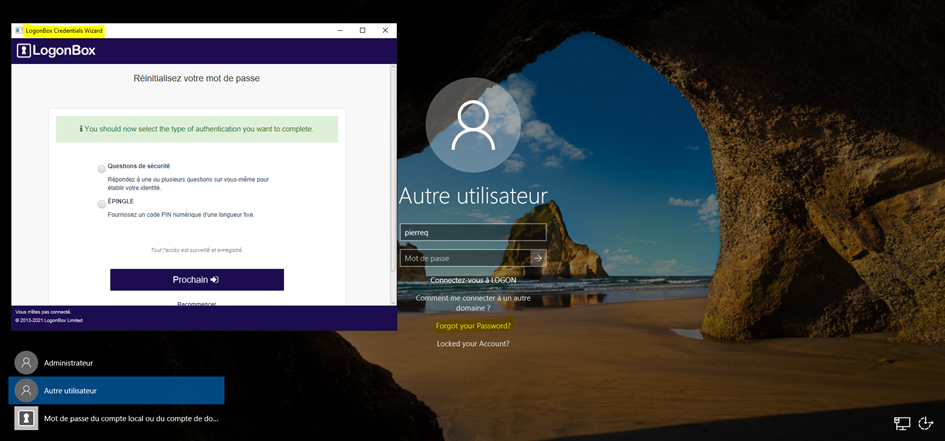945x441 pixels.
Task: Click 'Comment me connecter à un autre domaine ?'
Action: (x=473, y=303)
